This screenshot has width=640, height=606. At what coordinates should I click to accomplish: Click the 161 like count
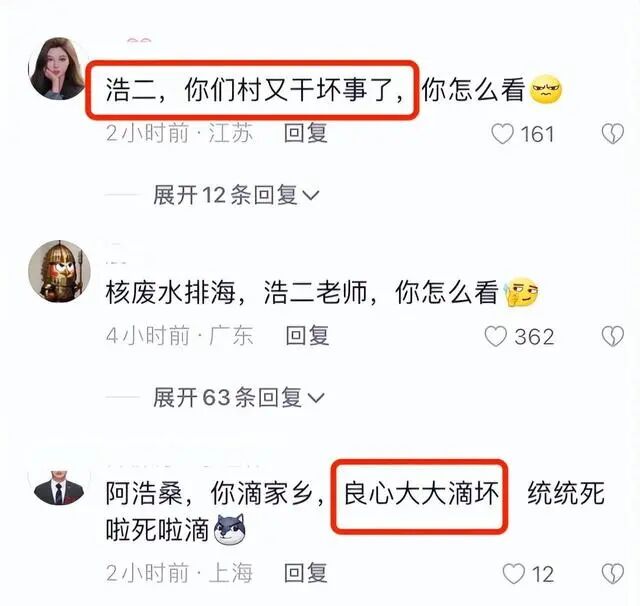tap(537, 134)
